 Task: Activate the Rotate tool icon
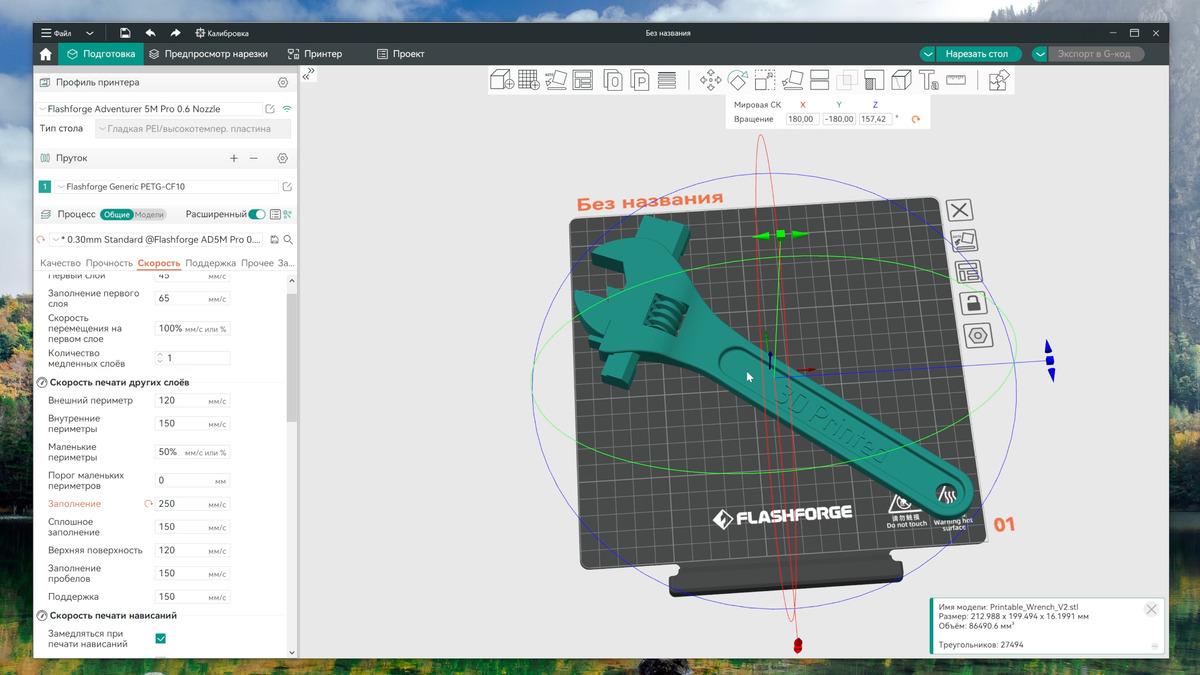737,80
